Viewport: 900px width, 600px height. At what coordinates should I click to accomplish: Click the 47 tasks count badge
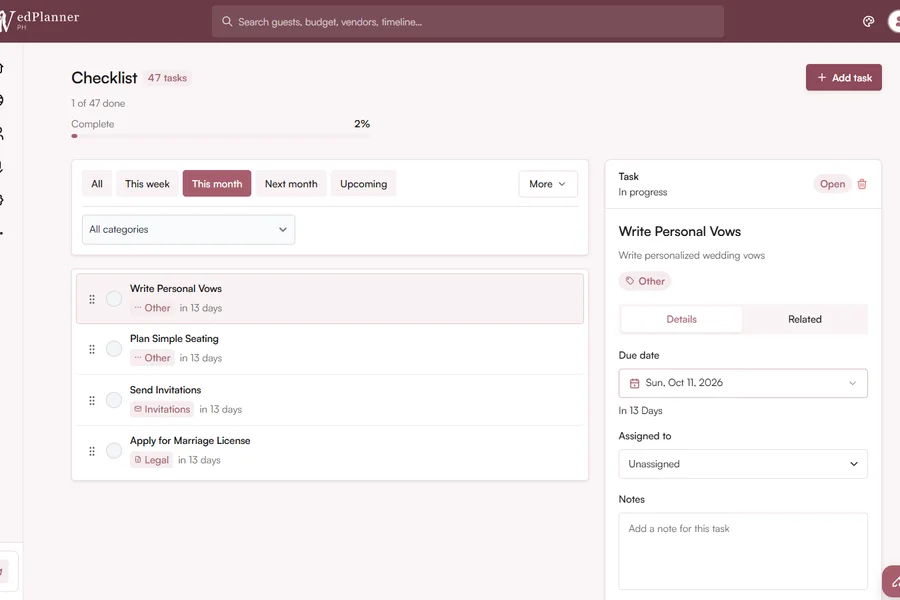(x=167, y=78)
